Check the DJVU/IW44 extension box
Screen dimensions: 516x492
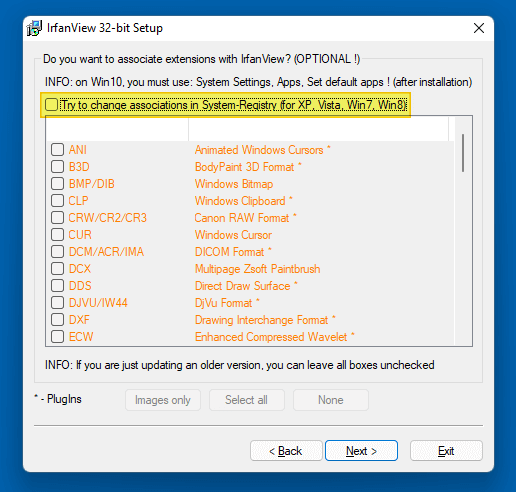[57, 303]
